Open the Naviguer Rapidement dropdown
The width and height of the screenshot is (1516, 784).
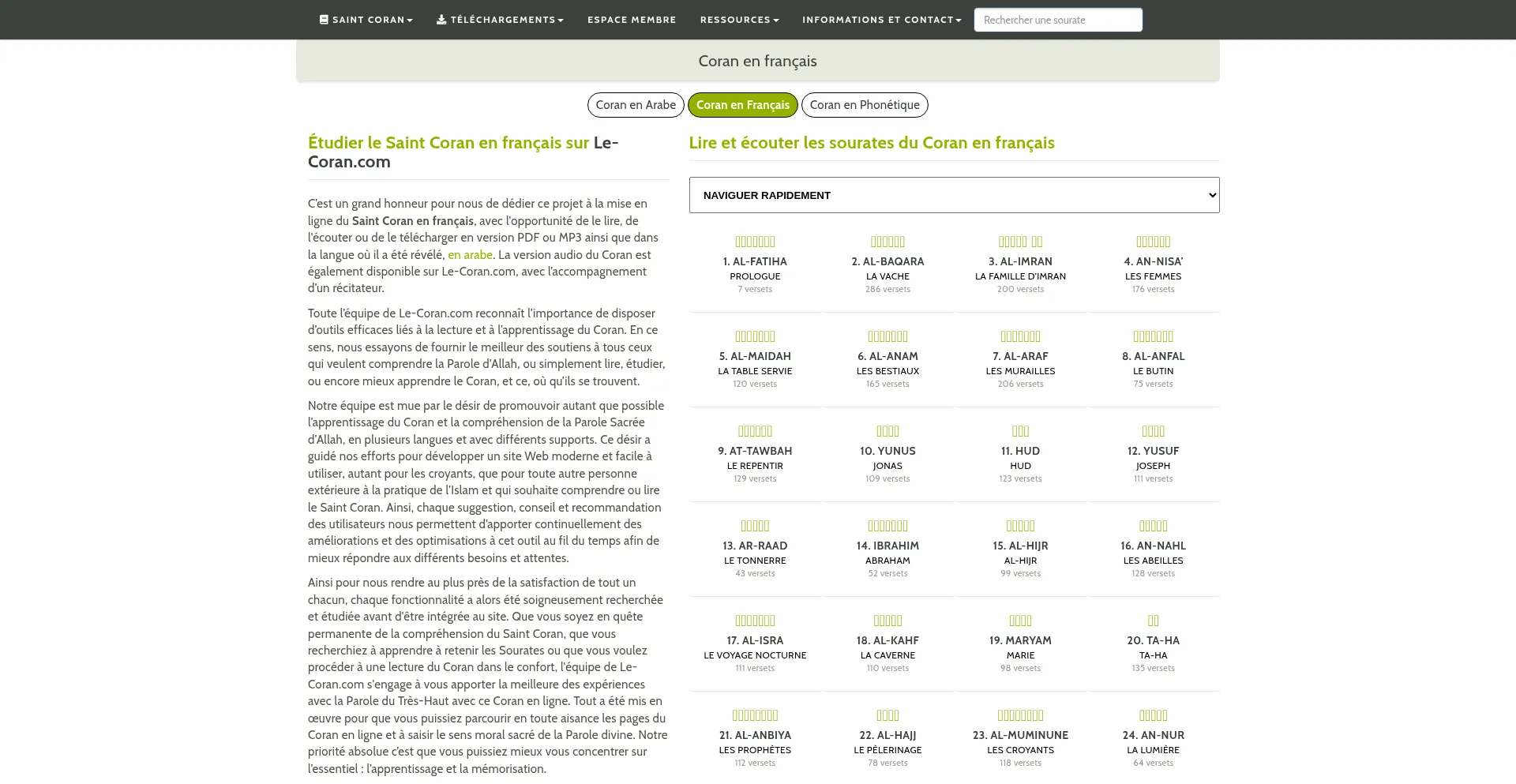[954, 195]
